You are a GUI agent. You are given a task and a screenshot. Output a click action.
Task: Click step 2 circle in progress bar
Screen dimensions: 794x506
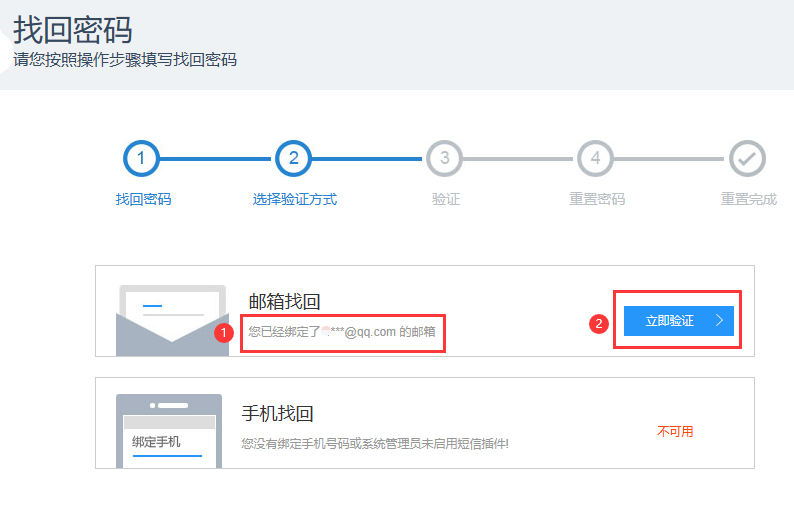point(293,158)
